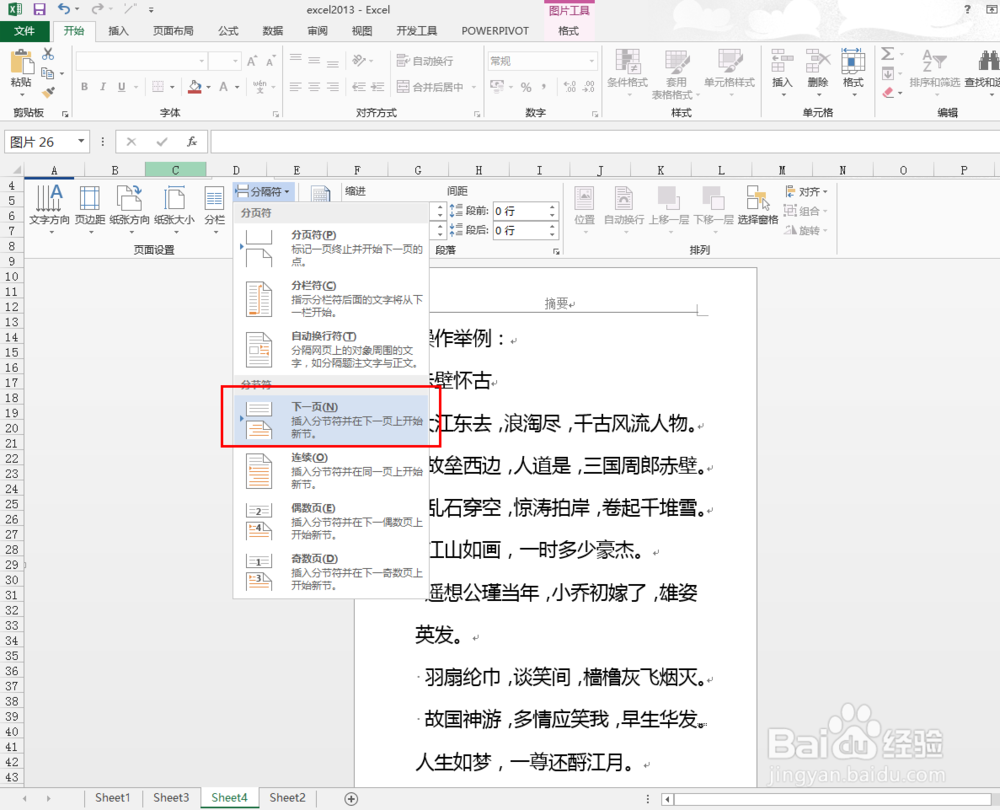Choose 连续(O) continuous section break
Screen dimensions: 1000x810
point(331,470)
